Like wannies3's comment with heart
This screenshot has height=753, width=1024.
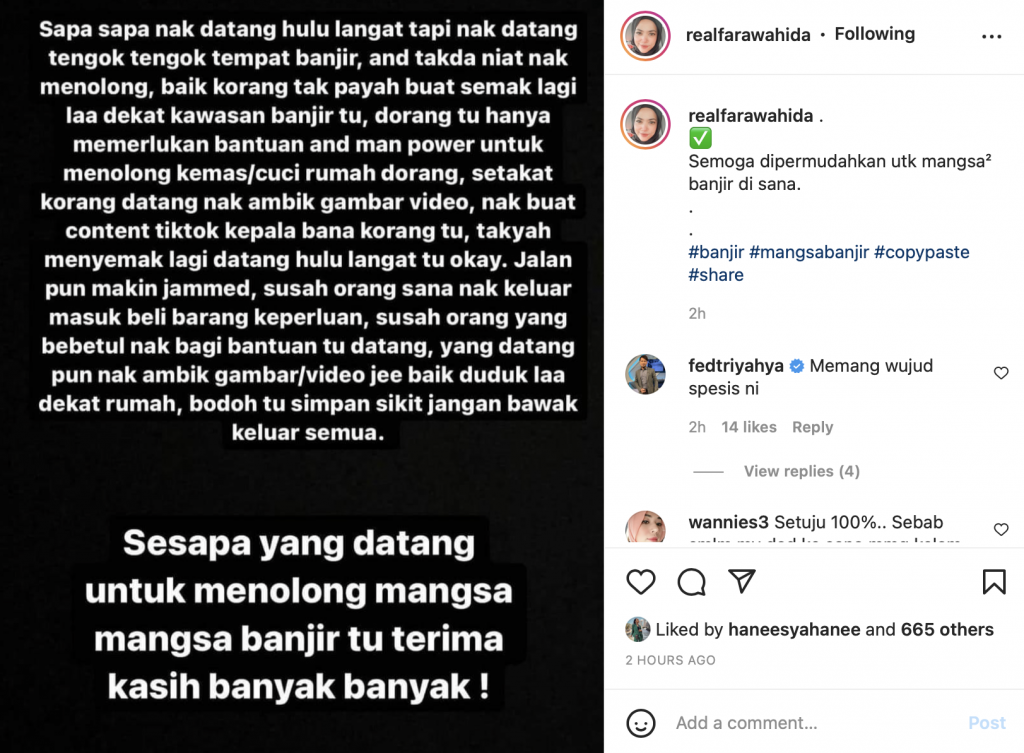coord(1000,529)
